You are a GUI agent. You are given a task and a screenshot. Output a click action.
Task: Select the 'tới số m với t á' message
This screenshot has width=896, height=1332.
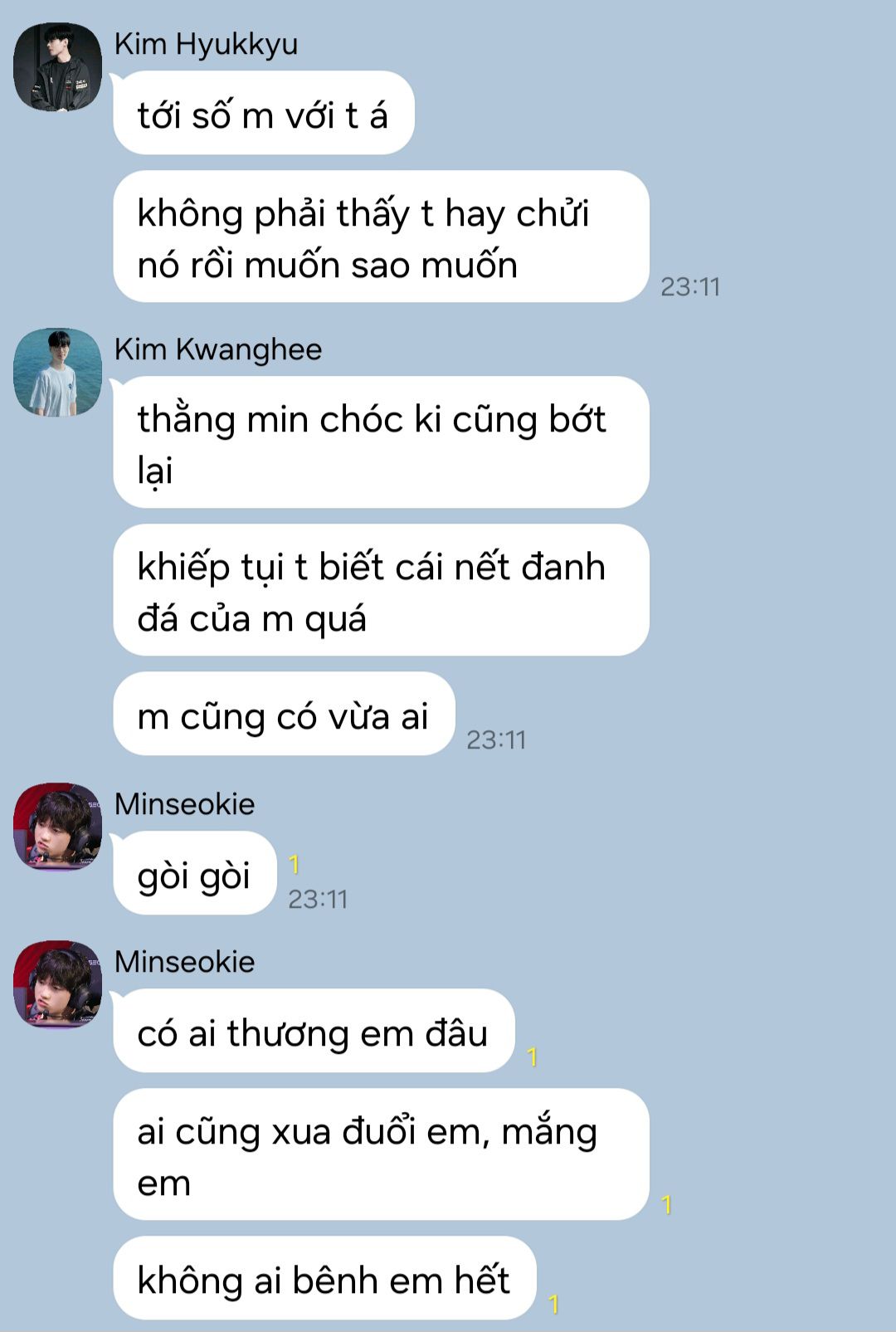264,113
